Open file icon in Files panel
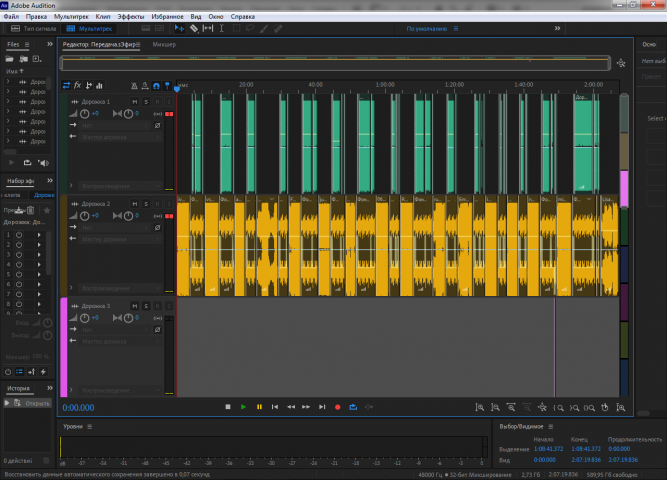667x480 pixels. tap(9, 59)
